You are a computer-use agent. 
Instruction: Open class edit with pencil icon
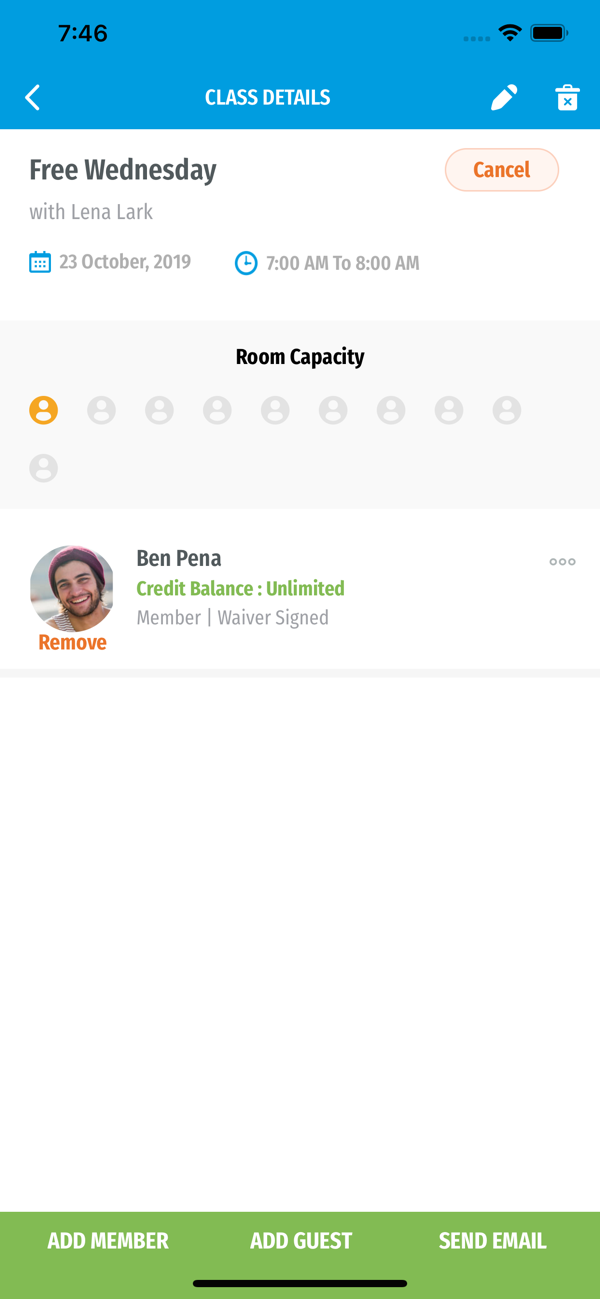[504, 97]
